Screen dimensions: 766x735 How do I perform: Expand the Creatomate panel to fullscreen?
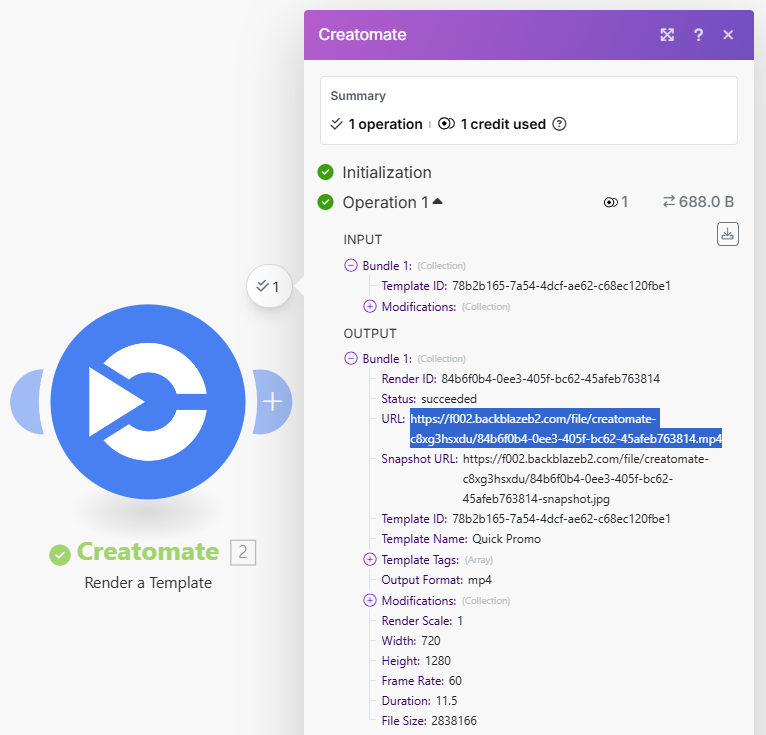click(x=667, y=35)
